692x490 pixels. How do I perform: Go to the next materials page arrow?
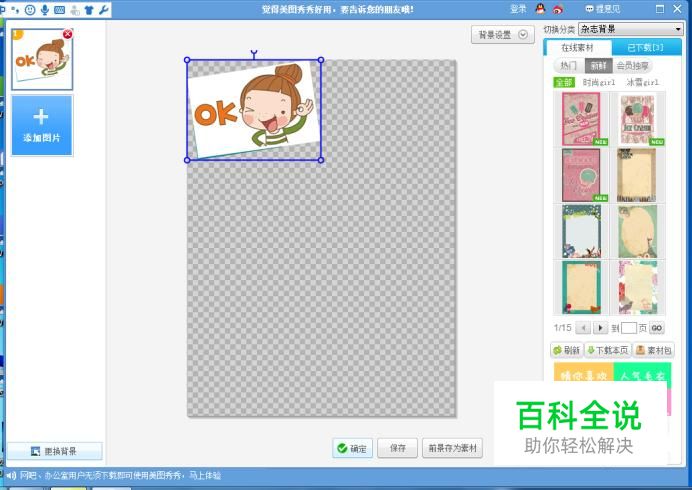pyautogui.click(x=600, y=328)
